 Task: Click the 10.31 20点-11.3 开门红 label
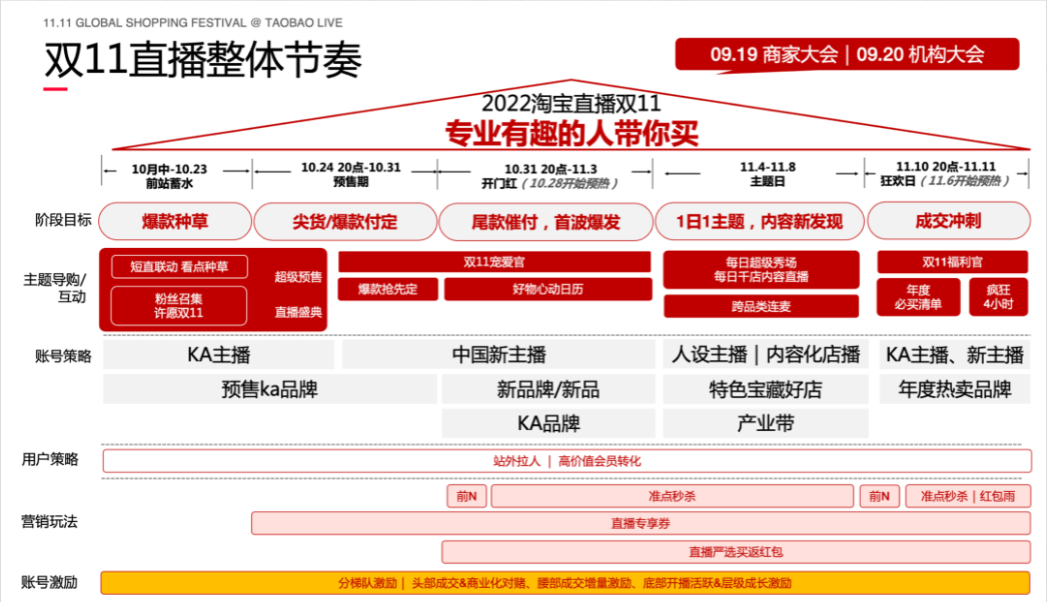(x=550, y=176)
